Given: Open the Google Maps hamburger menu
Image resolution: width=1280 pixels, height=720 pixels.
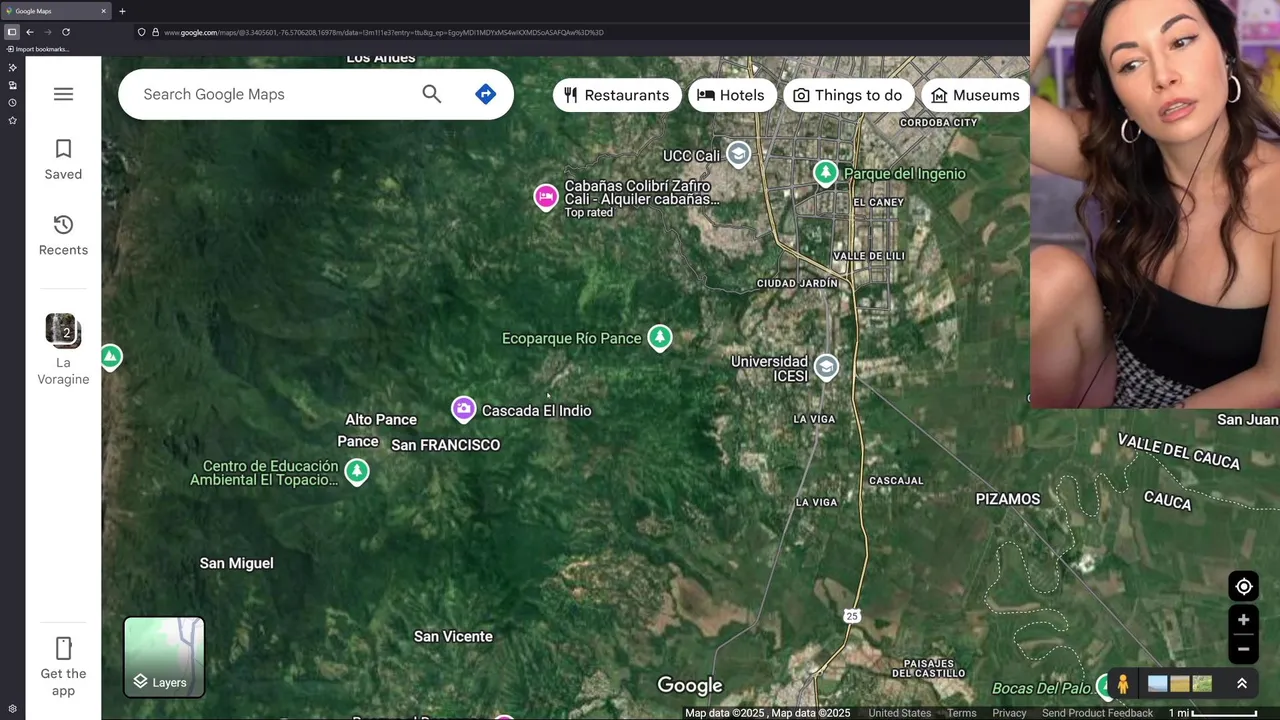Looking at the screenshot, I should (63, 94).
